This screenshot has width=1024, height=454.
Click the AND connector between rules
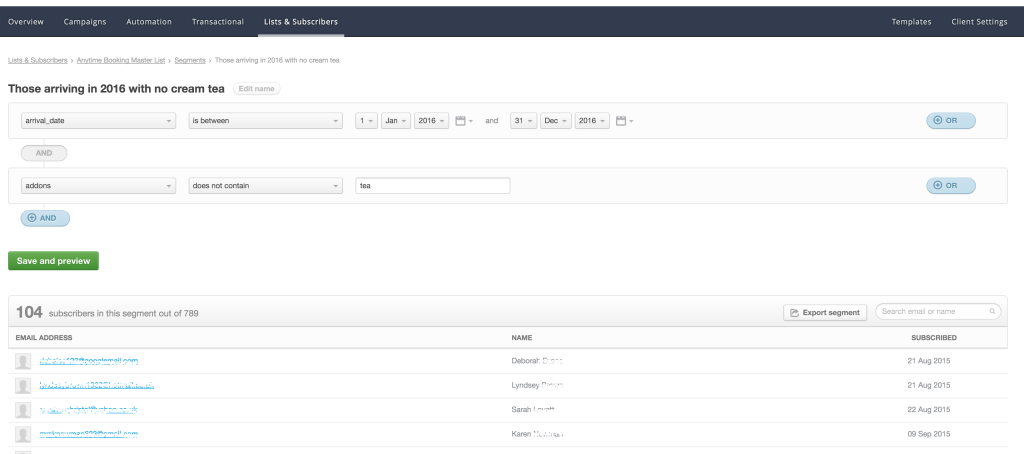coord(44,154)
